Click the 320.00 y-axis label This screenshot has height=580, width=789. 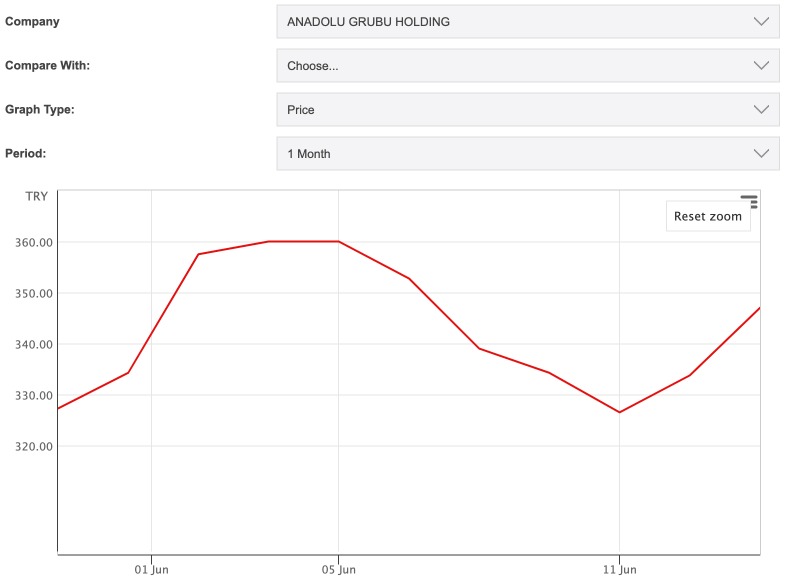(x=33, y=446)
